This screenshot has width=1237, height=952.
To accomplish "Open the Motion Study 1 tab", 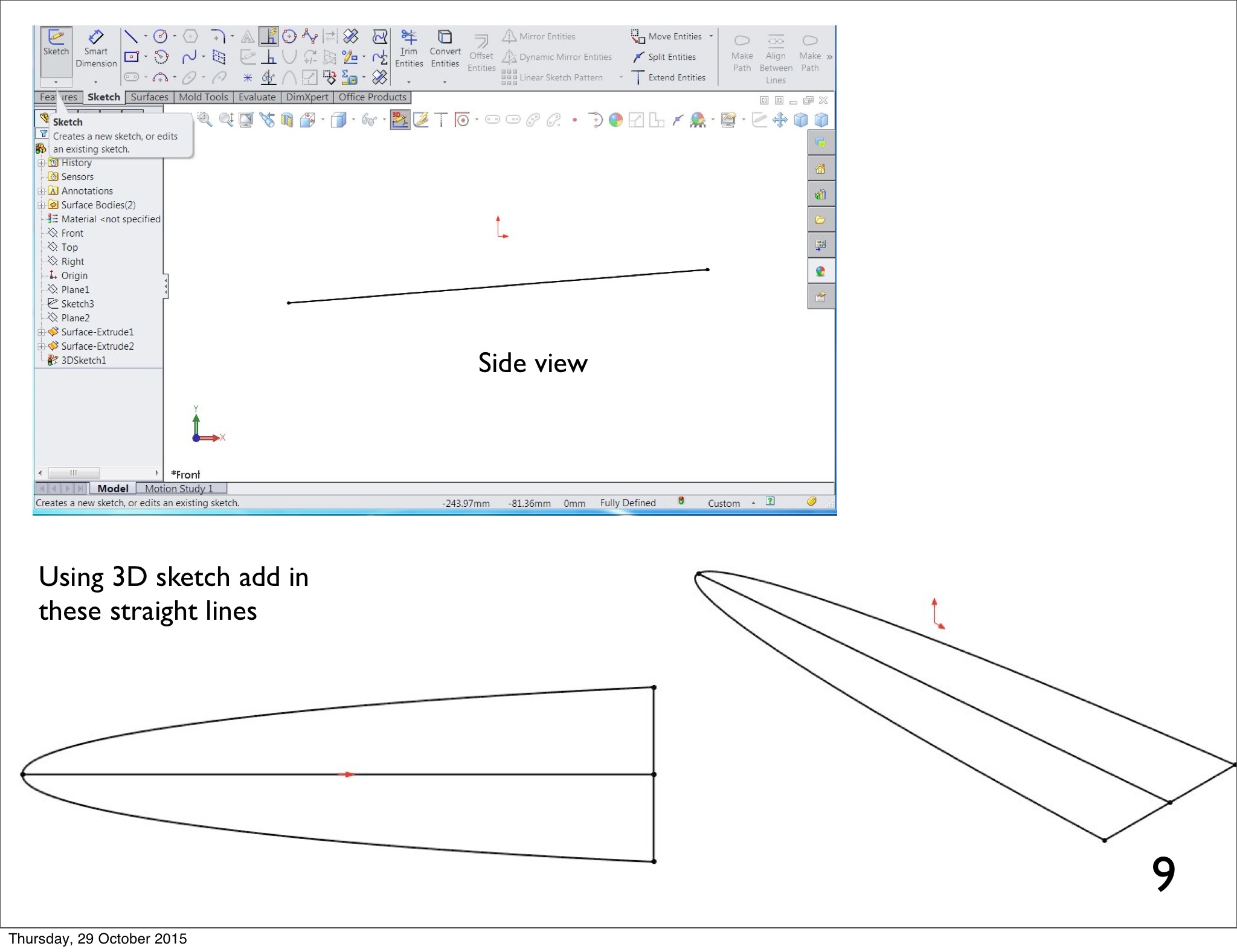I will (x=179, y=489).
